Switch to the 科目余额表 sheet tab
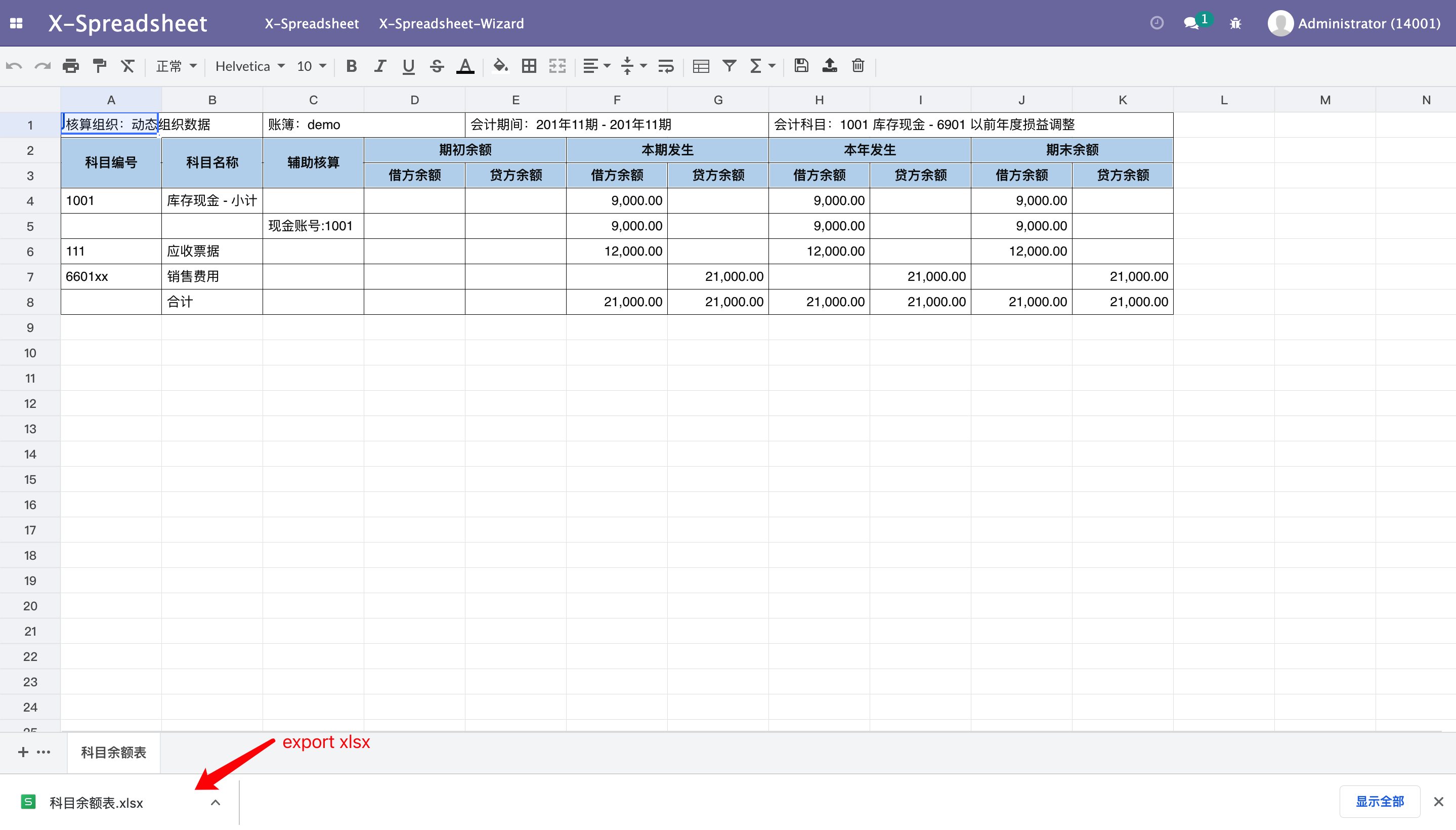Viewport: 1456px width, 830px height. point(113,753)
